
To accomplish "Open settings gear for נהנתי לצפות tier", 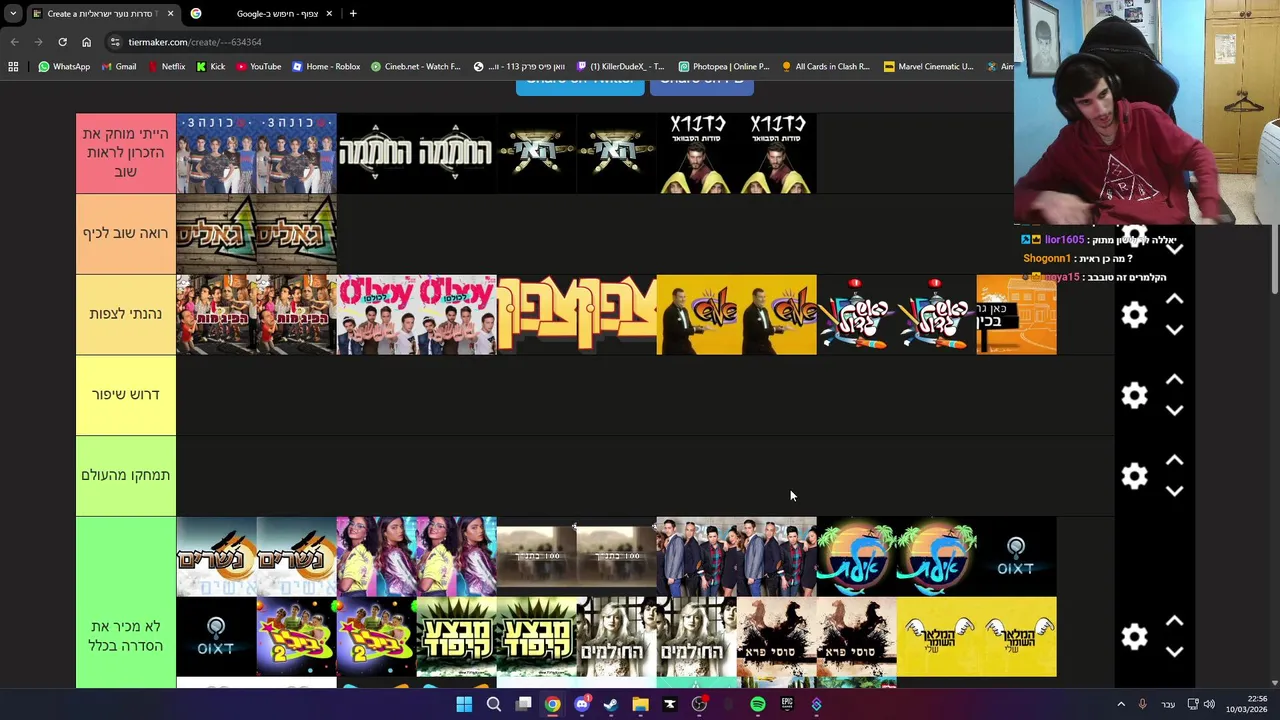I will click(x=1134, y=315).
